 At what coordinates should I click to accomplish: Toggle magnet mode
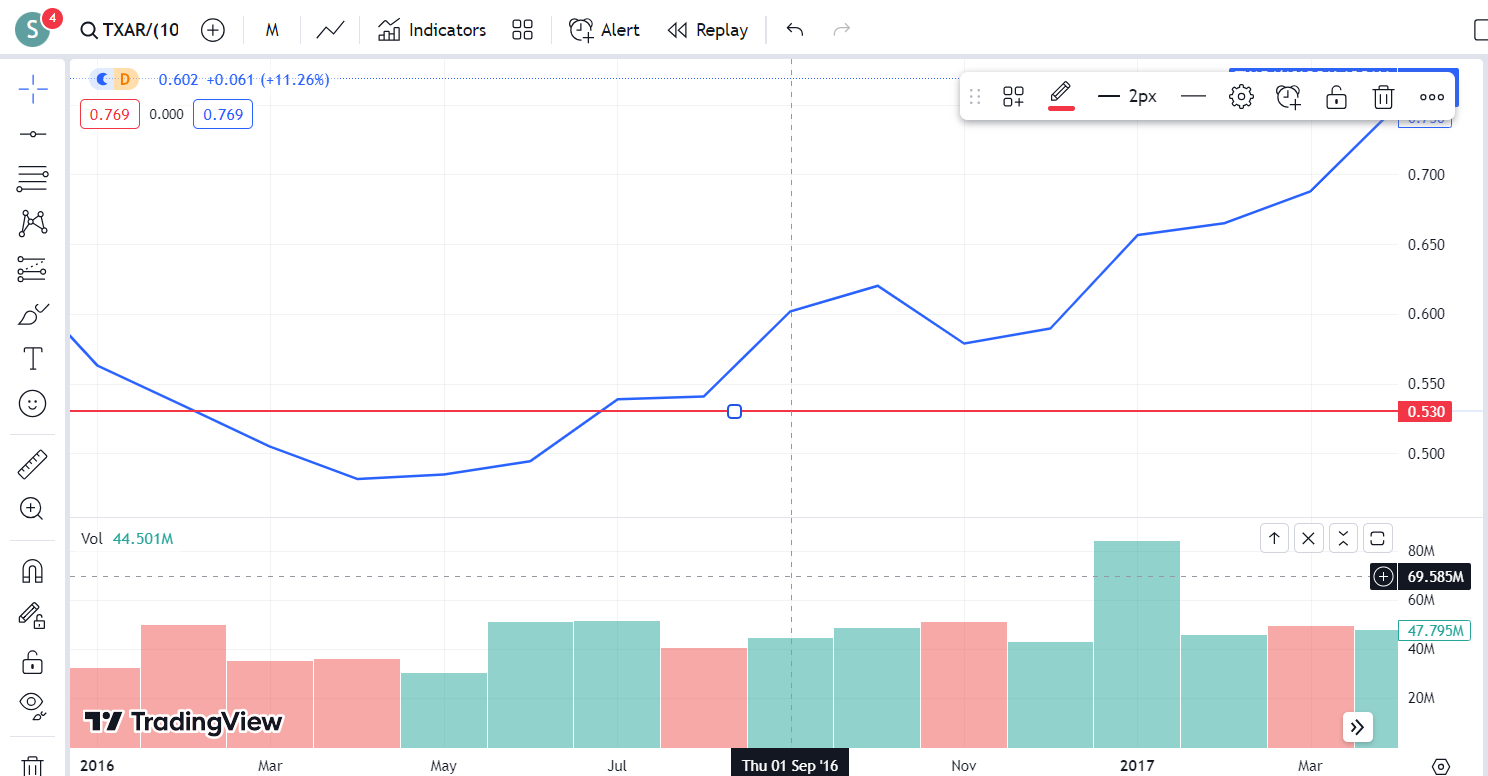pyautogui.click(x=33, y=571)
